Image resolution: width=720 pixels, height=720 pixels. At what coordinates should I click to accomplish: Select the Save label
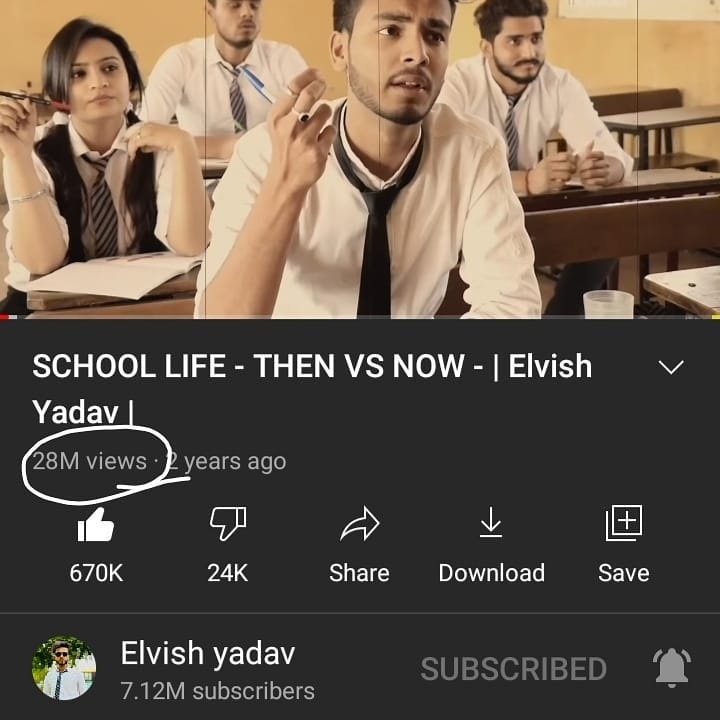click(624, 573)
